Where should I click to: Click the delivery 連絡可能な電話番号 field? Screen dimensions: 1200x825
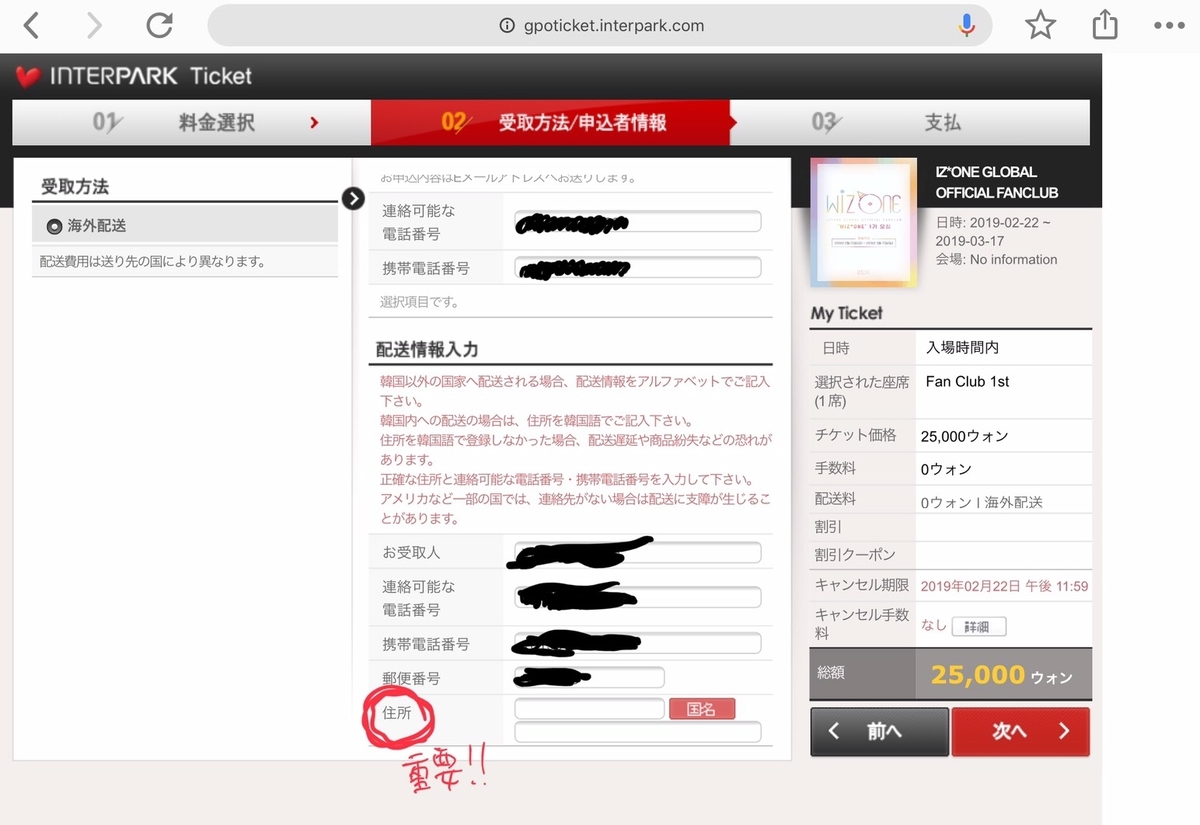click(x=638, y=598)
